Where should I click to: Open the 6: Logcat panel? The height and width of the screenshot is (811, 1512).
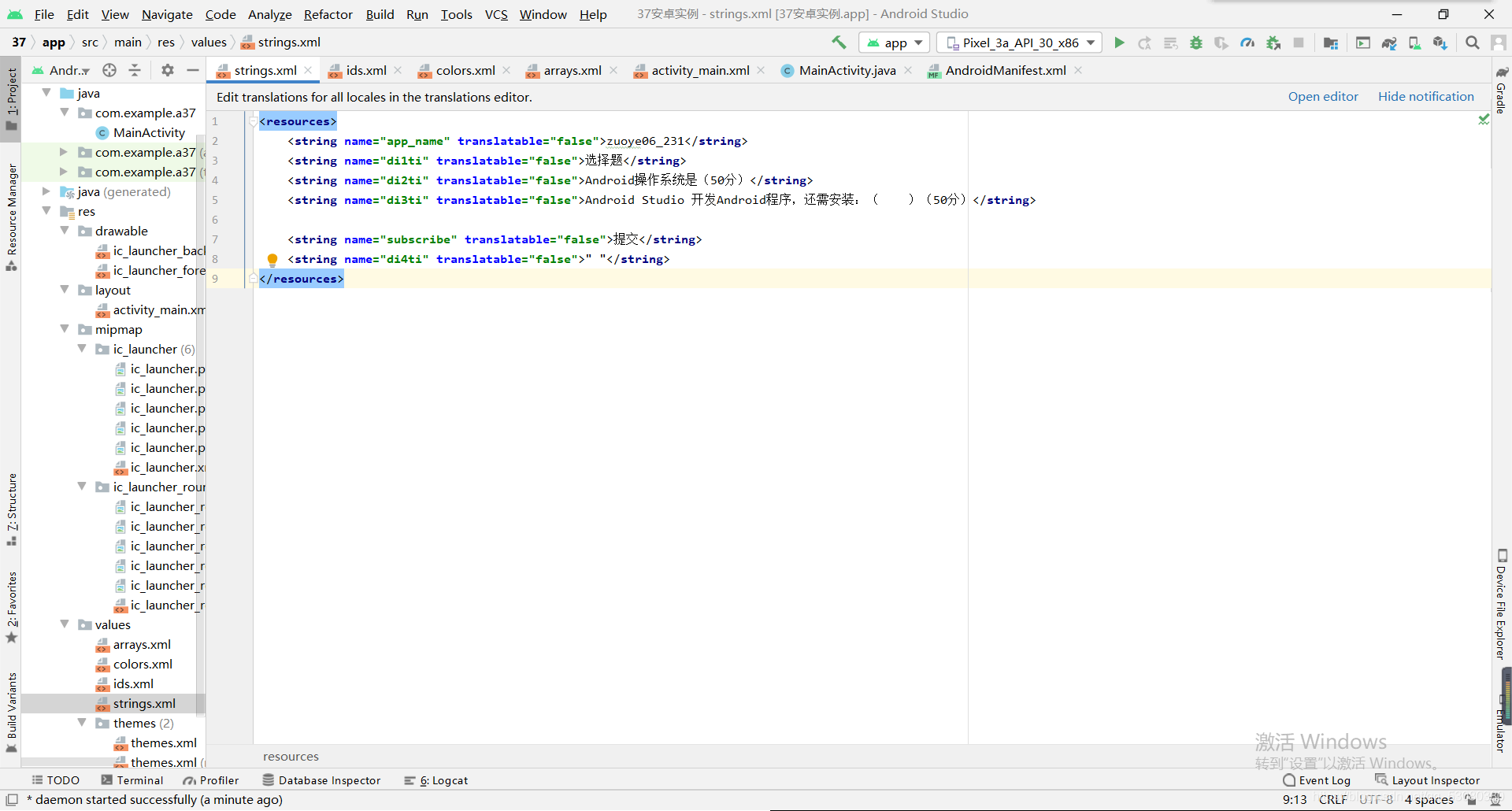(435, 780)
